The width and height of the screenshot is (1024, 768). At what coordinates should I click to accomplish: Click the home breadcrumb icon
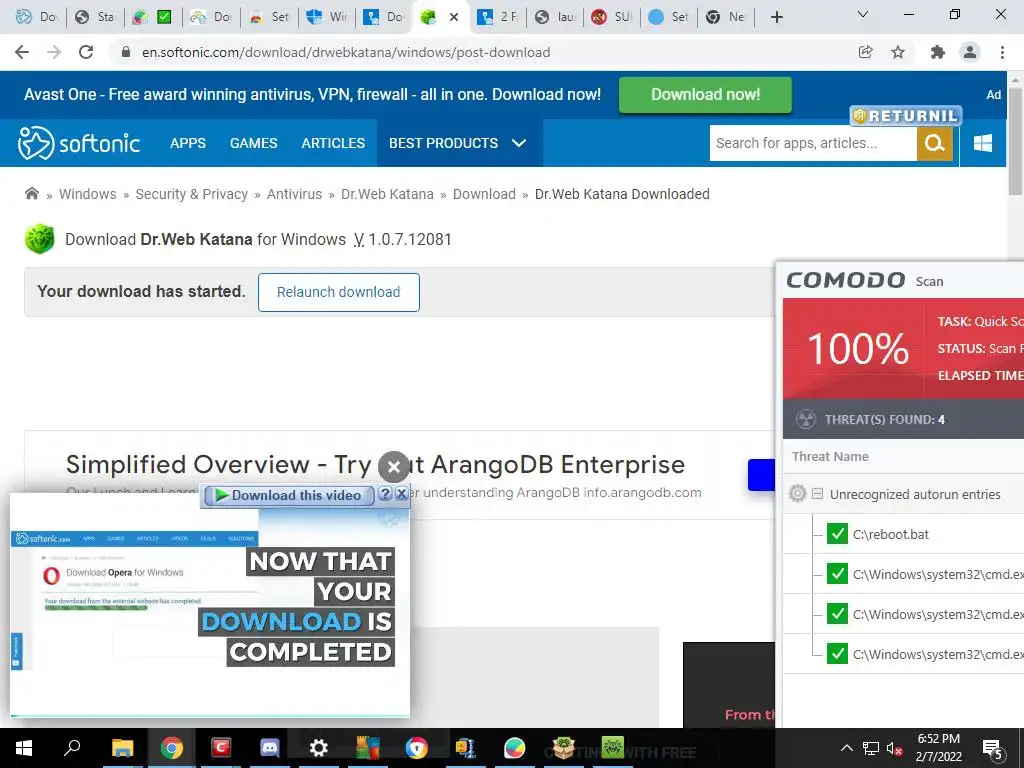tap(31, 193)
